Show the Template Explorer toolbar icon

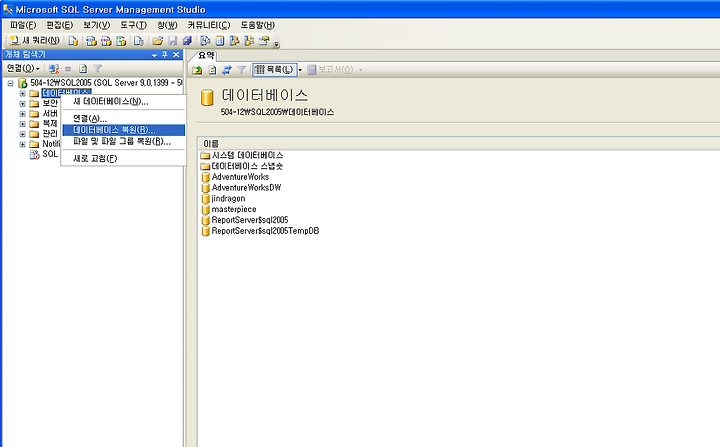click(x=249, y=41)
